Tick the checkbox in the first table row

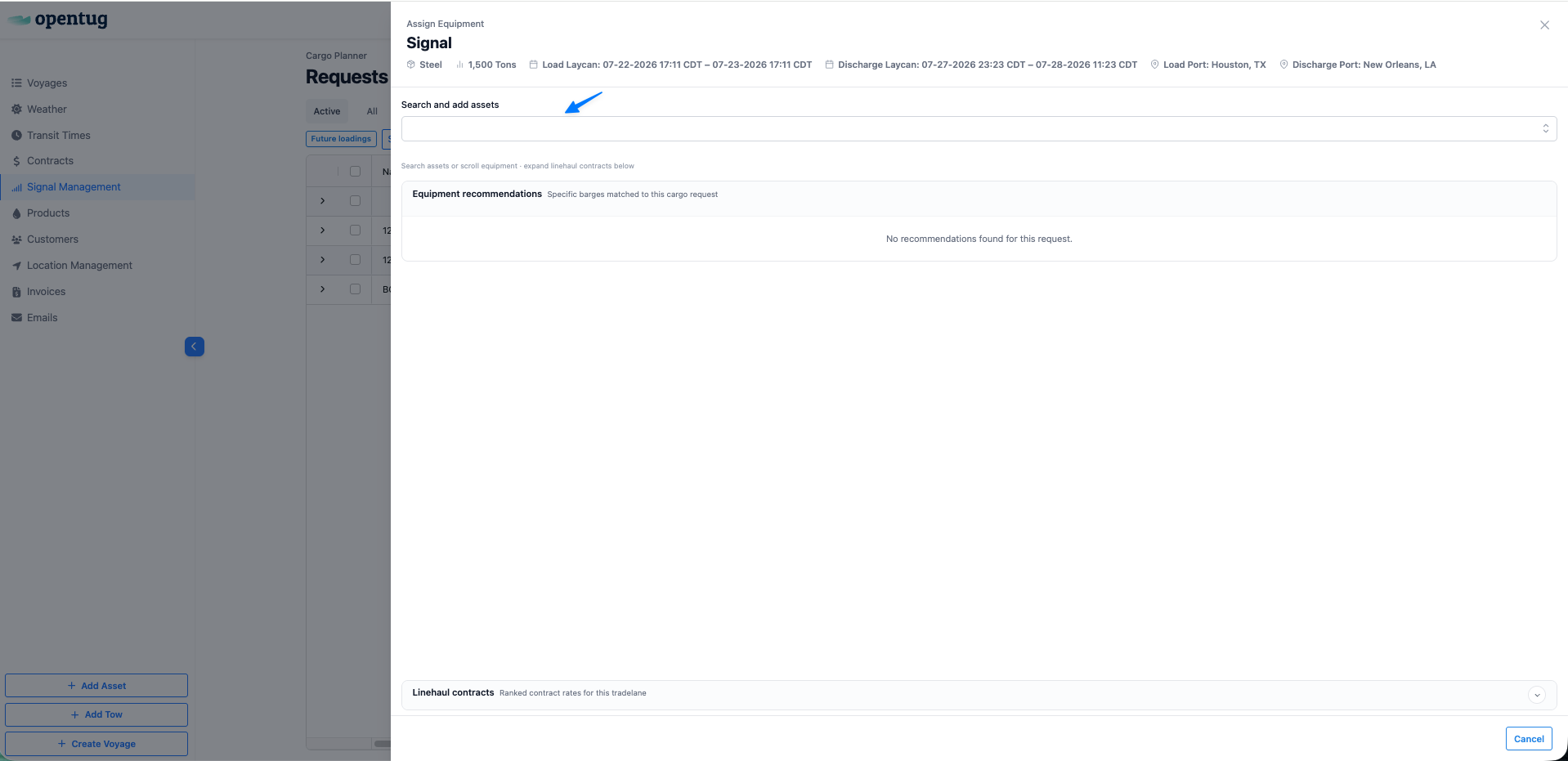(x=355, y=201)
